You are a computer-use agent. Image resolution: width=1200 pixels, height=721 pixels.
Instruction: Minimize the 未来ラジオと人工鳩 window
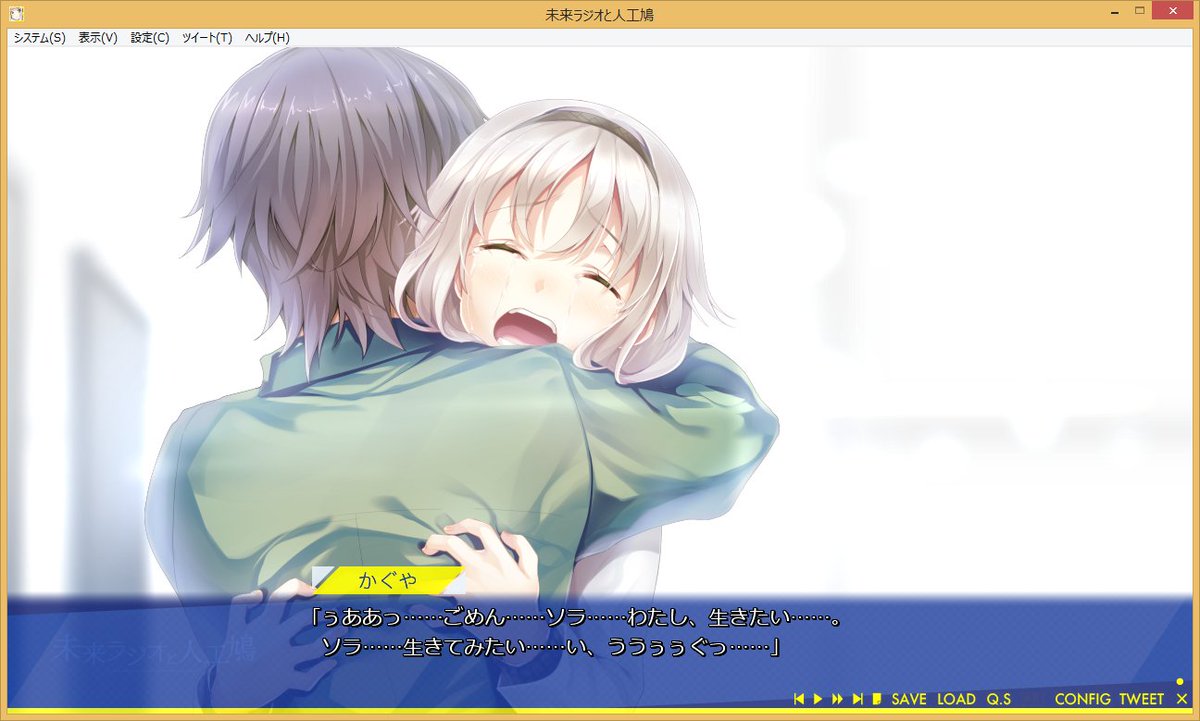(1115, 11)
